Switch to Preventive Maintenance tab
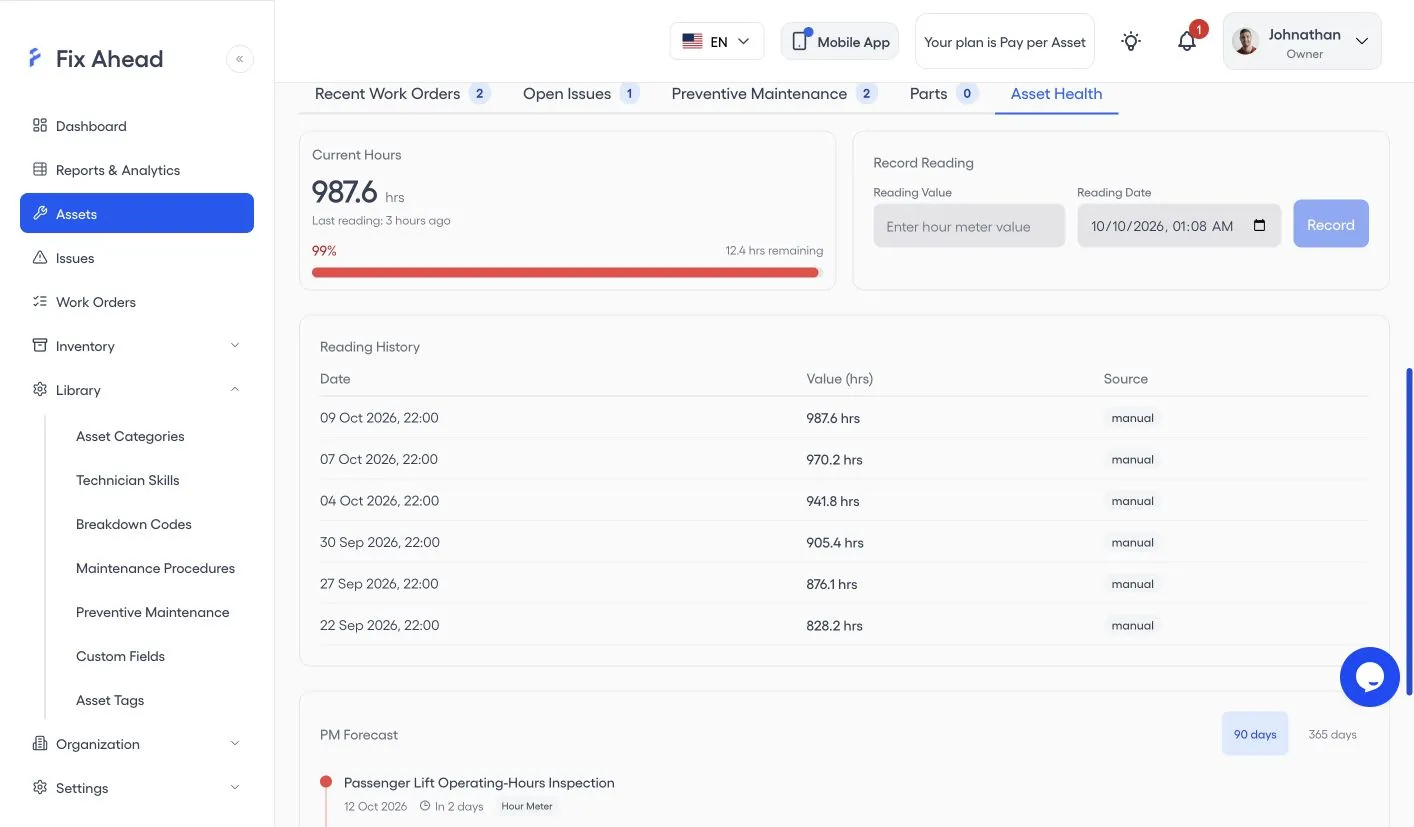The width and height of the screenshot is (1414, 827). click(774, 94)
